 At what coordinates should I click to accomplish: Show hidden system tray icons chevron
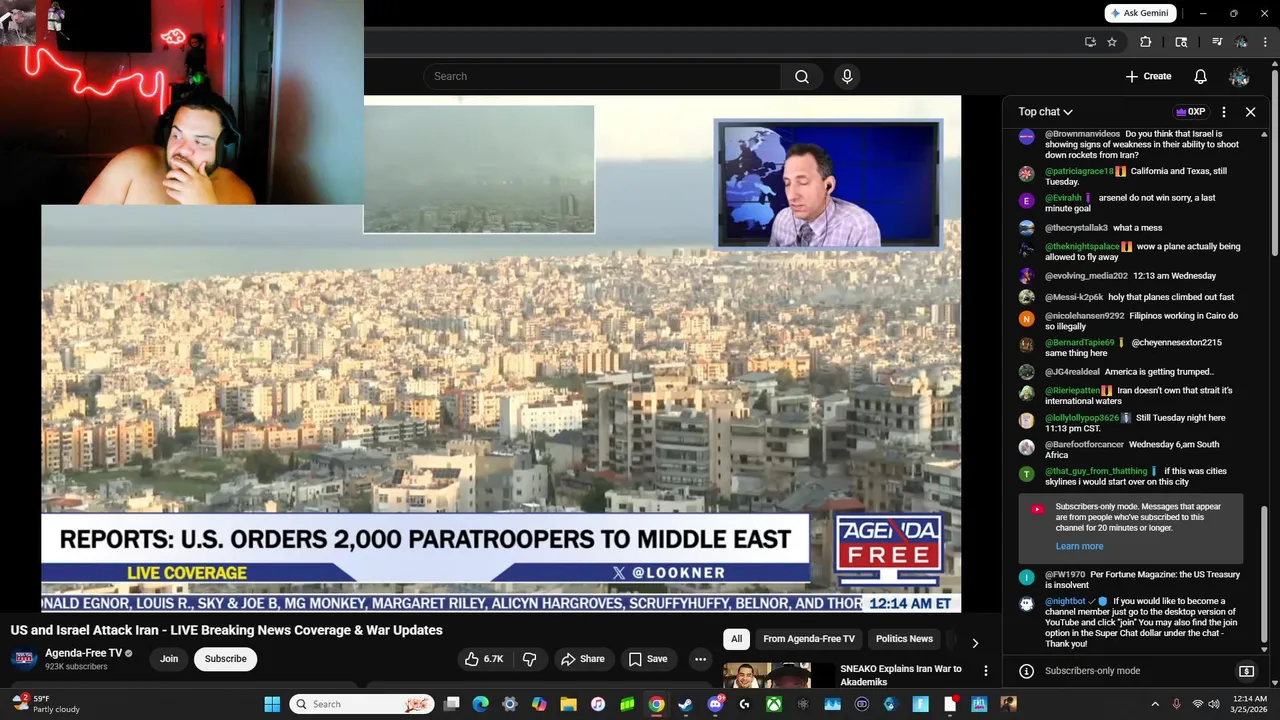[x=1155, y=704]
